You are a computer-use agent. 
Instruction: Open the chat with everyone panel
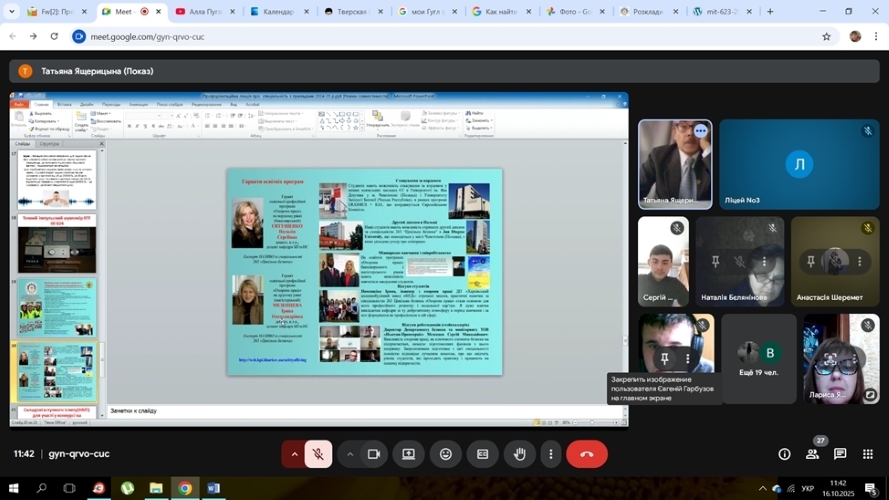(x=841, y=454)
